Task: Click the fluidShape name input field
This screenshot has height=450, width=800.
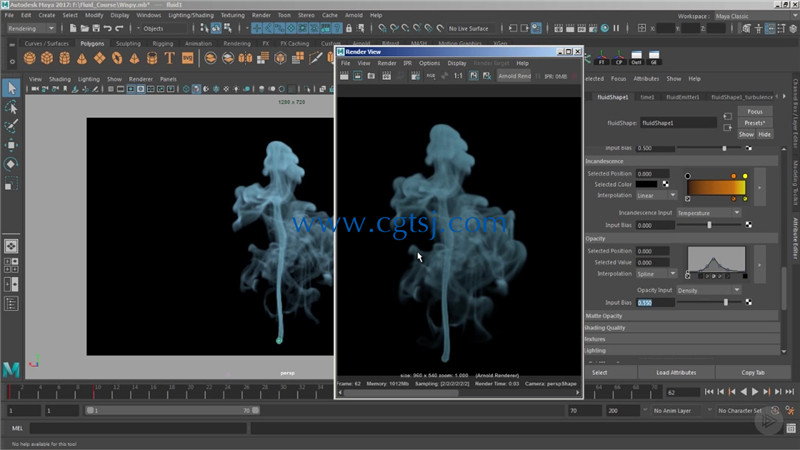Action: click(x=678, y=123)
